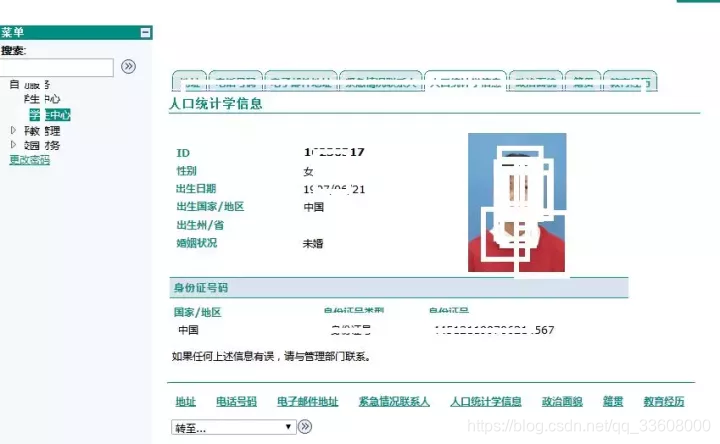Click the 出生州/省 label
The image size is (720, 444).
pyautogui.click(x=200, y=225)
